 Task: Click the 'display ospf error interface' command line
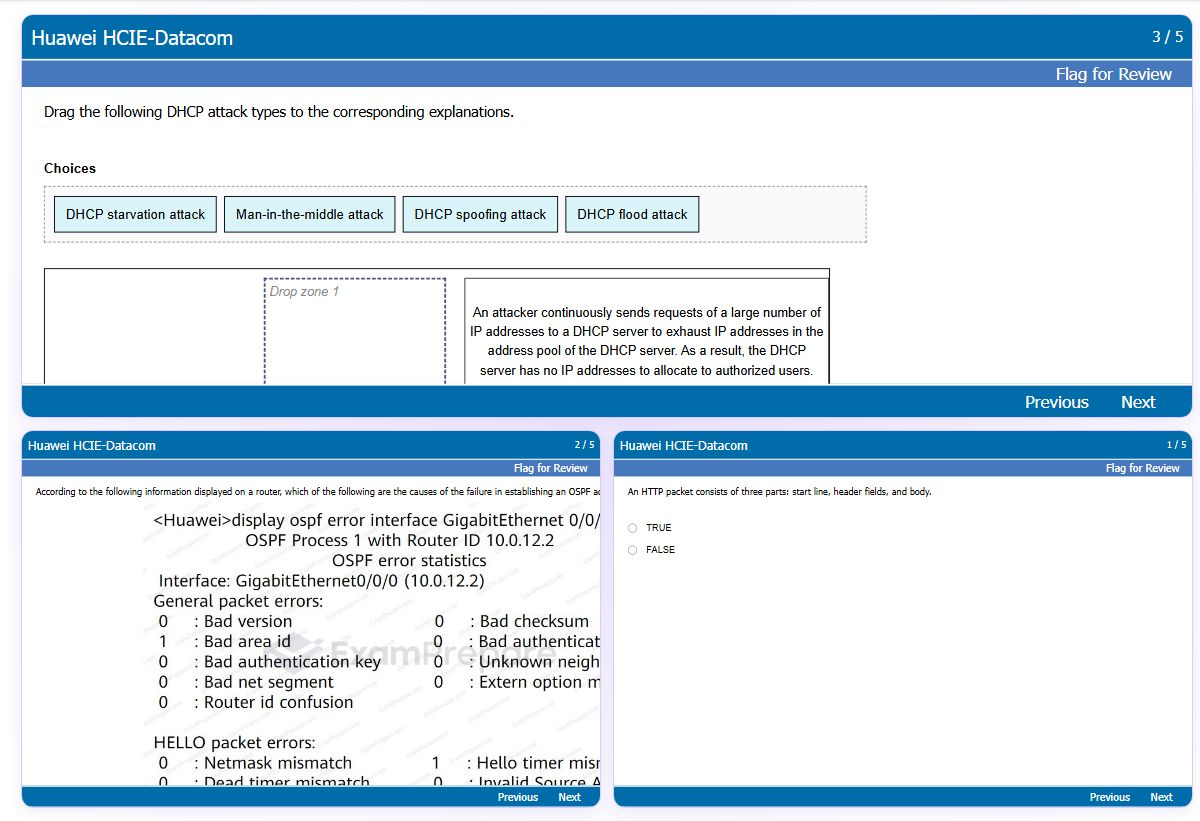tap(376, 520)
